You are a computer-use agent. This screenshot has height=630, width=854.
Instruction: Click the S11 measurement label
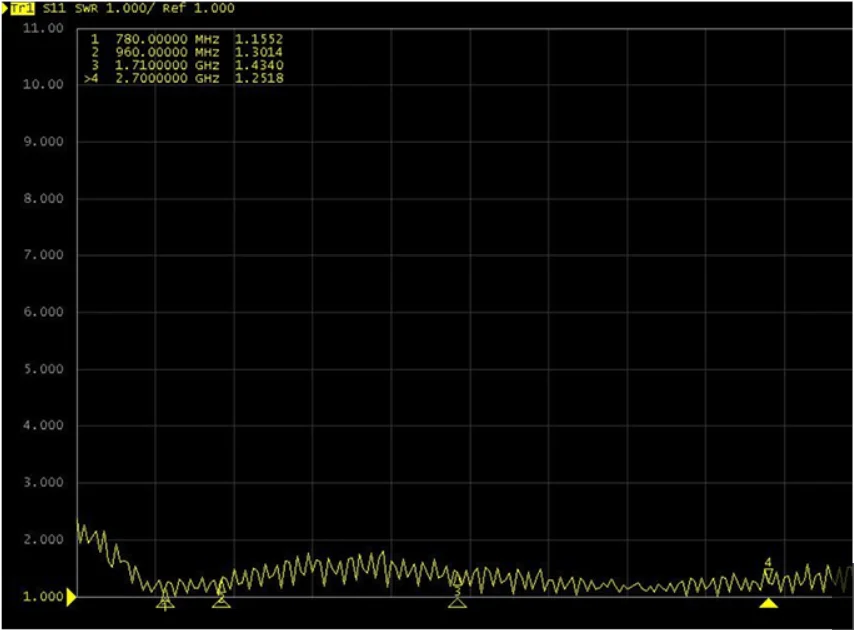[53, 8]
